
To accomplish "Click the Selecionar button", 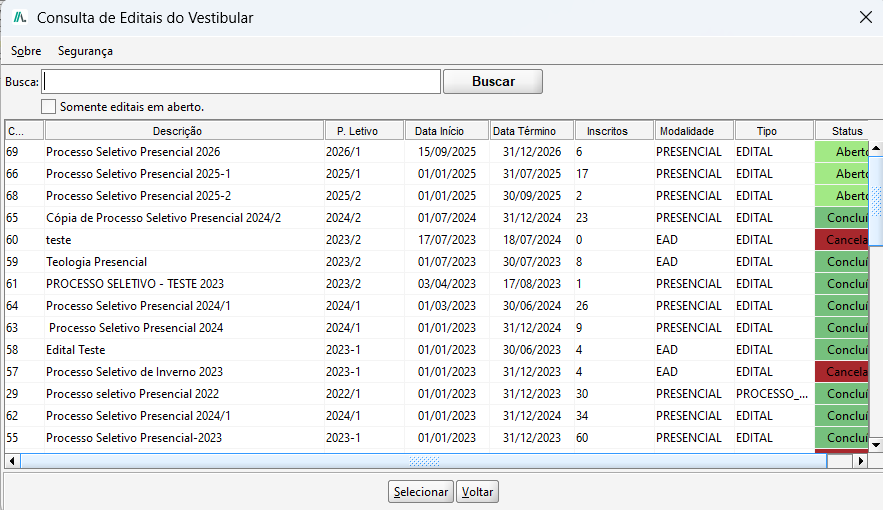I will tap(421, 491).
